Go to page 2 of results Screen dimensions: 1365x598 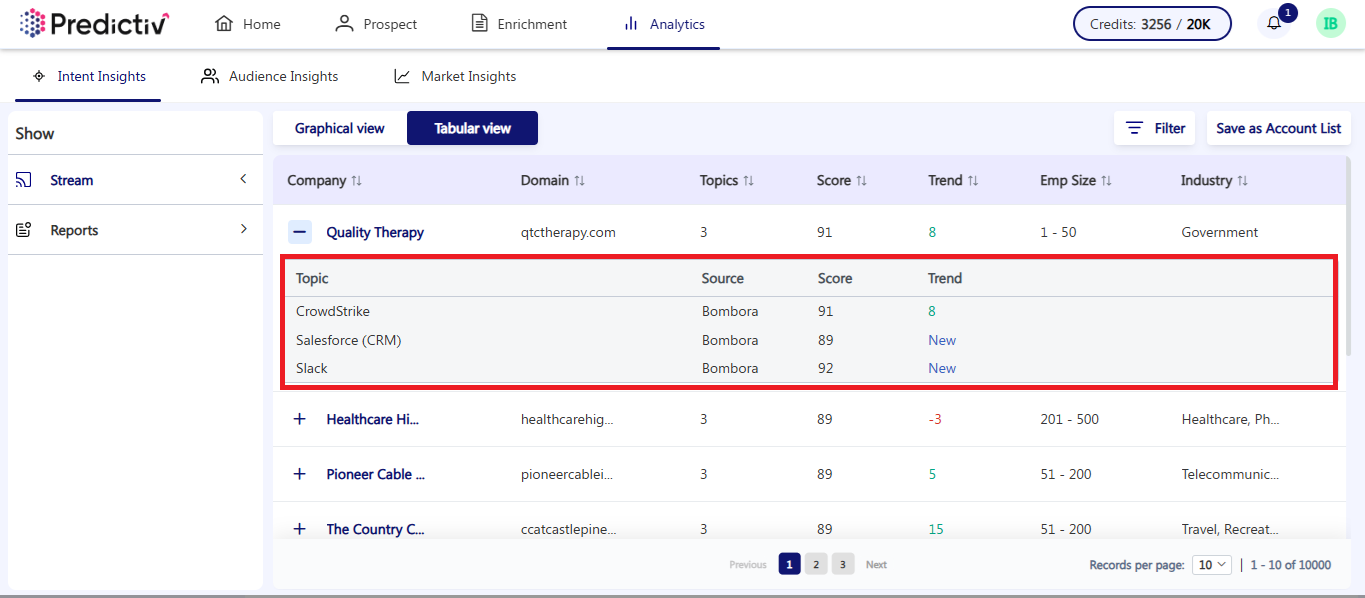tap(816, 565)
